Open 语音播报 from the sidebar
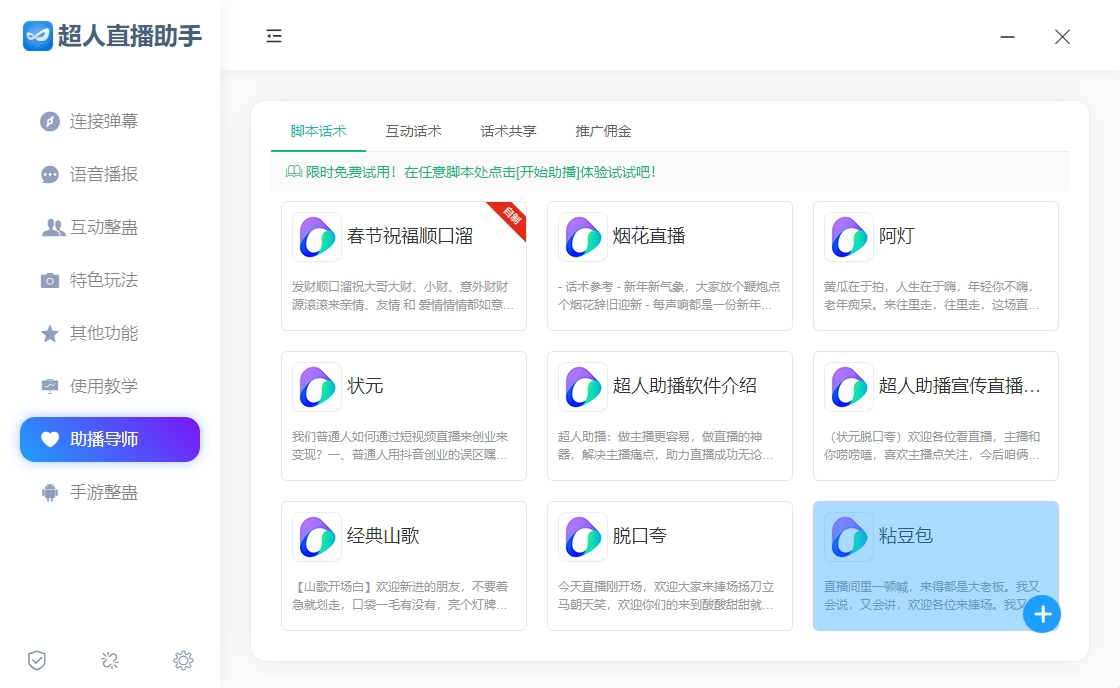1120x688 pixels. (x=103, y=174)
